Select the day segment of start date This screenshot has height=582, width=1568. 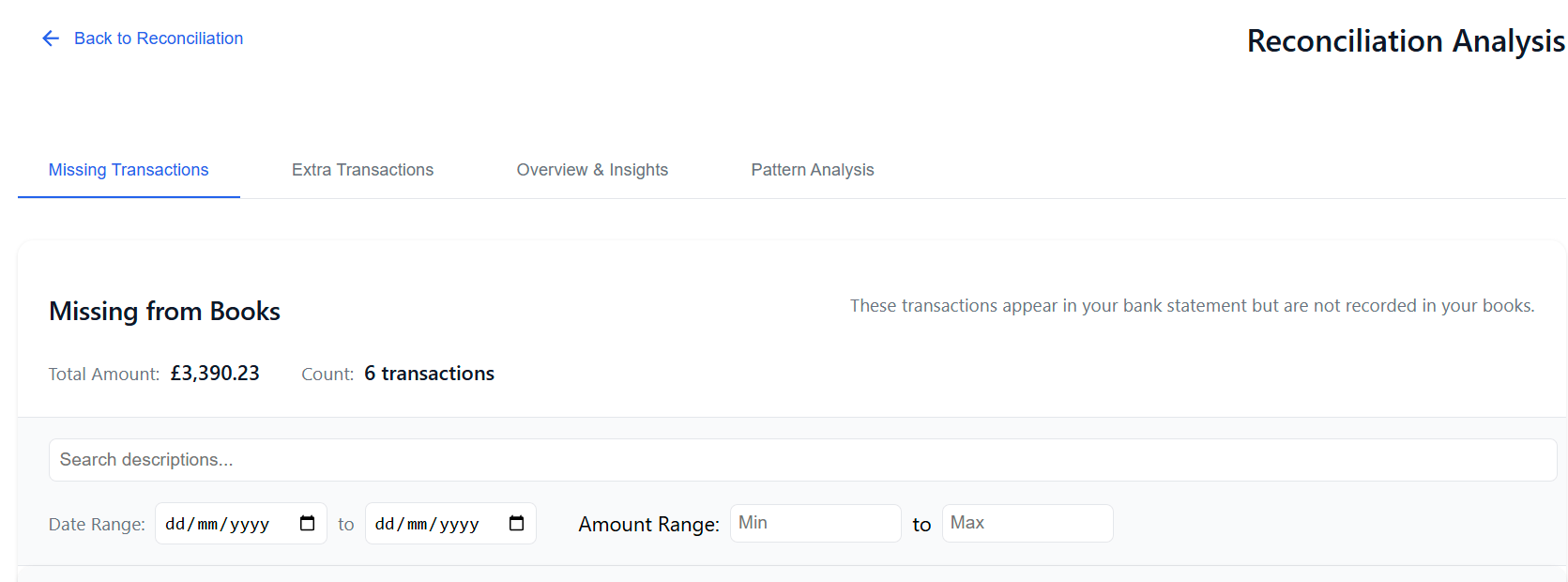pos(175,525)
